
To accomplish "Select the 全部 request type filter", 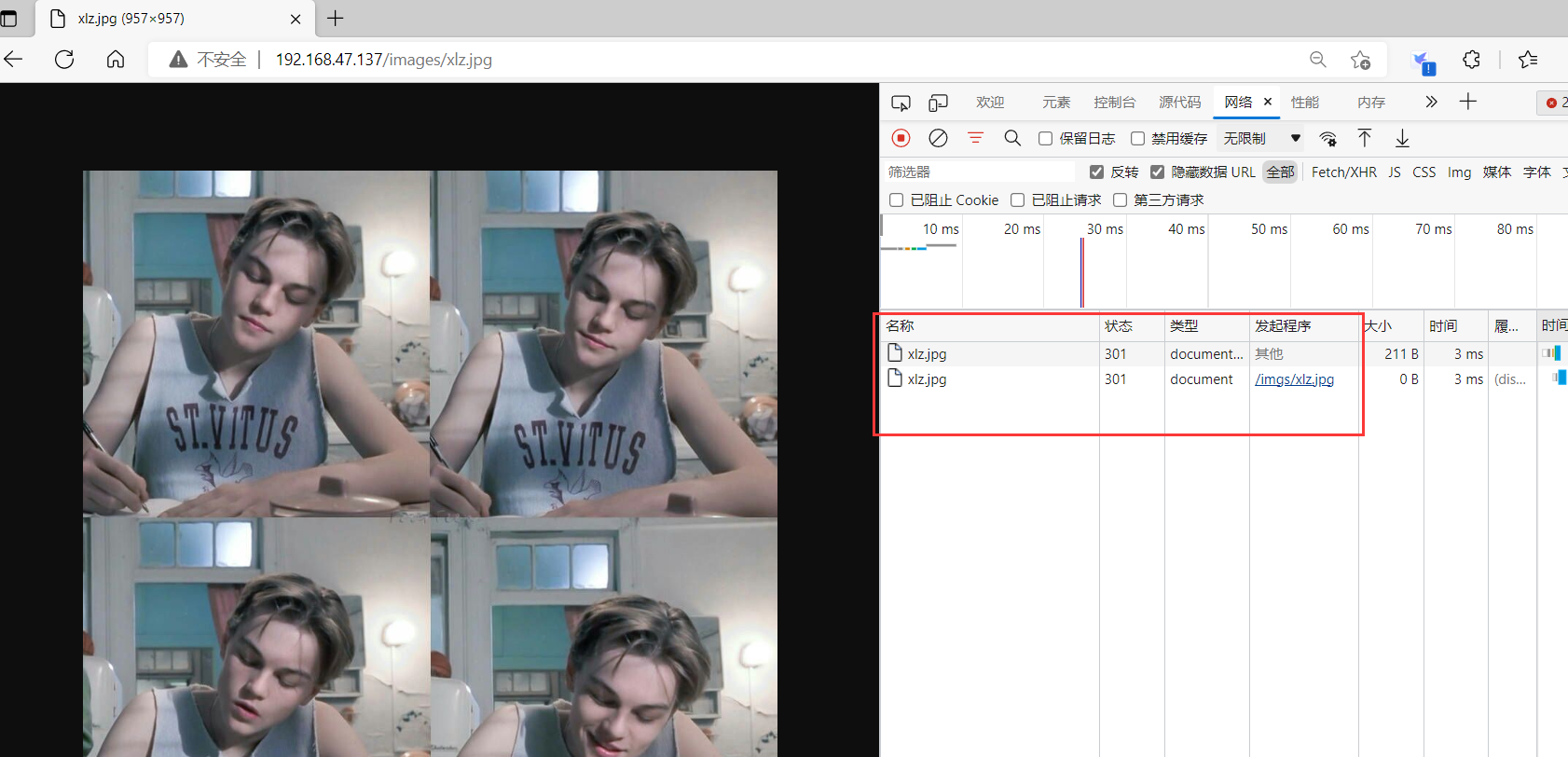I will 1281,172.
